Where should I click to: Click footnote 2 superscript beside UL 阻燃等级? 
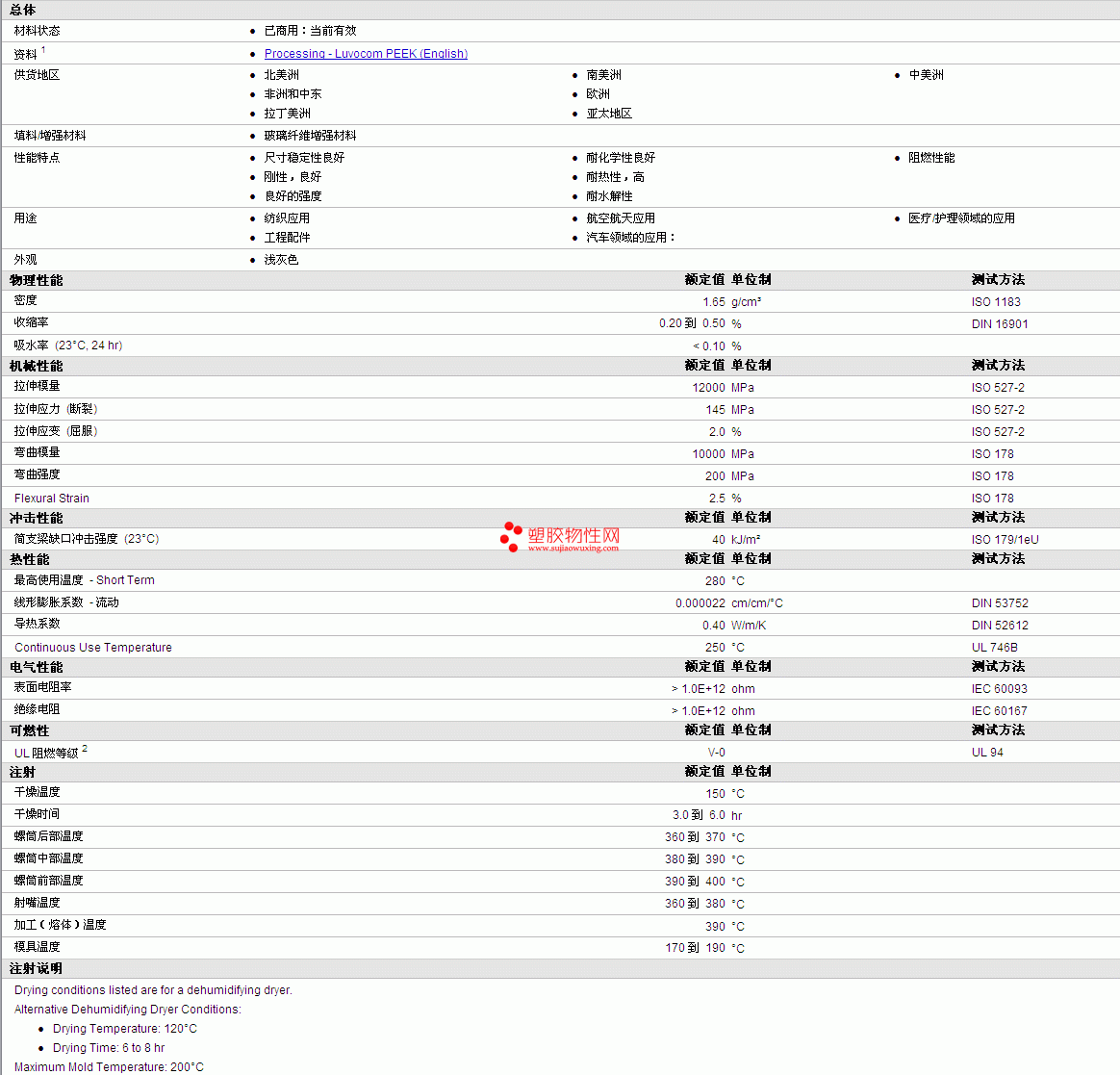click(x=85, y=748)
